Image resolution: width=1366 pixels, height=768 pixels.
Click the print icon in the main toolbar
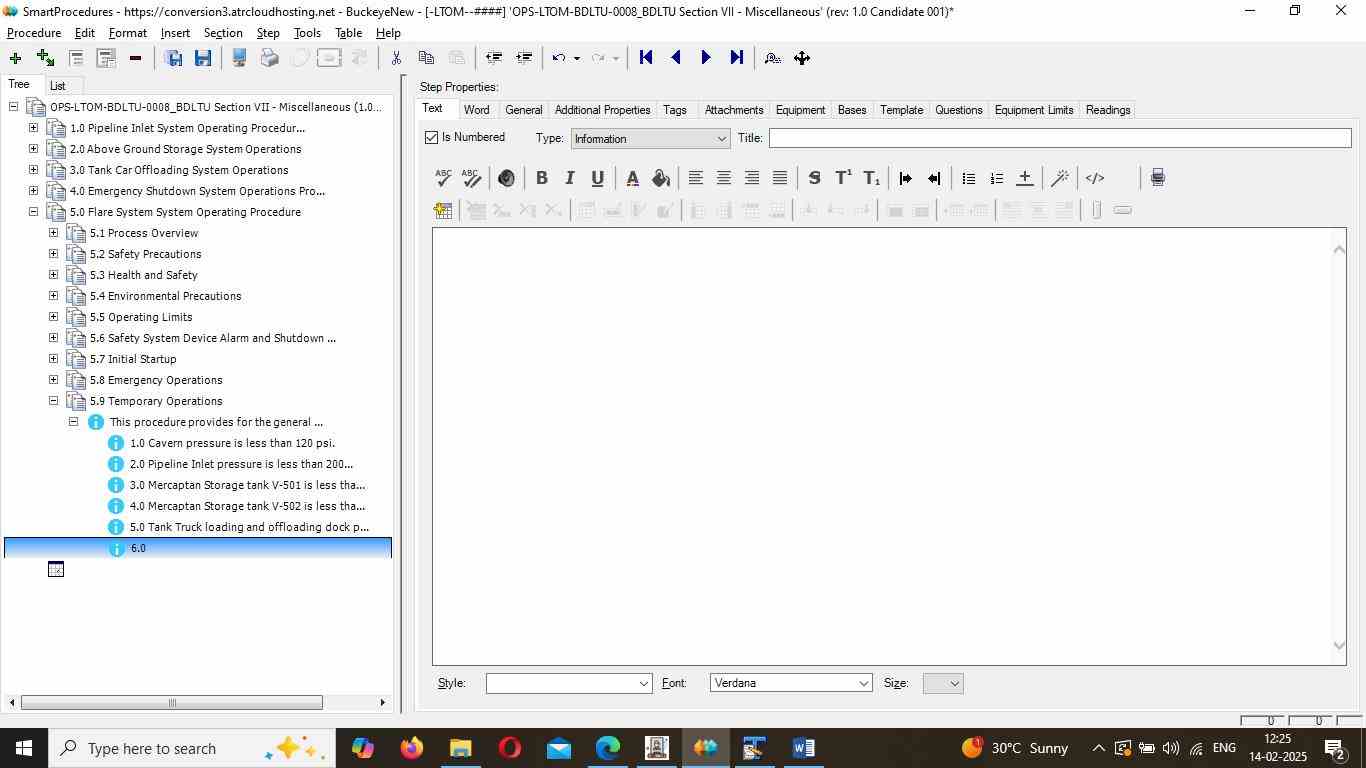point(269,58)
